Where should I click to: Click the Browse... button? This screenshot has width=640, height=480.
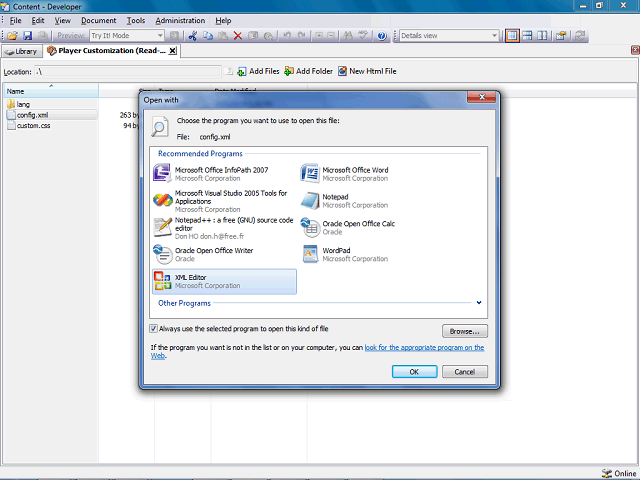(x=464, y=331)
